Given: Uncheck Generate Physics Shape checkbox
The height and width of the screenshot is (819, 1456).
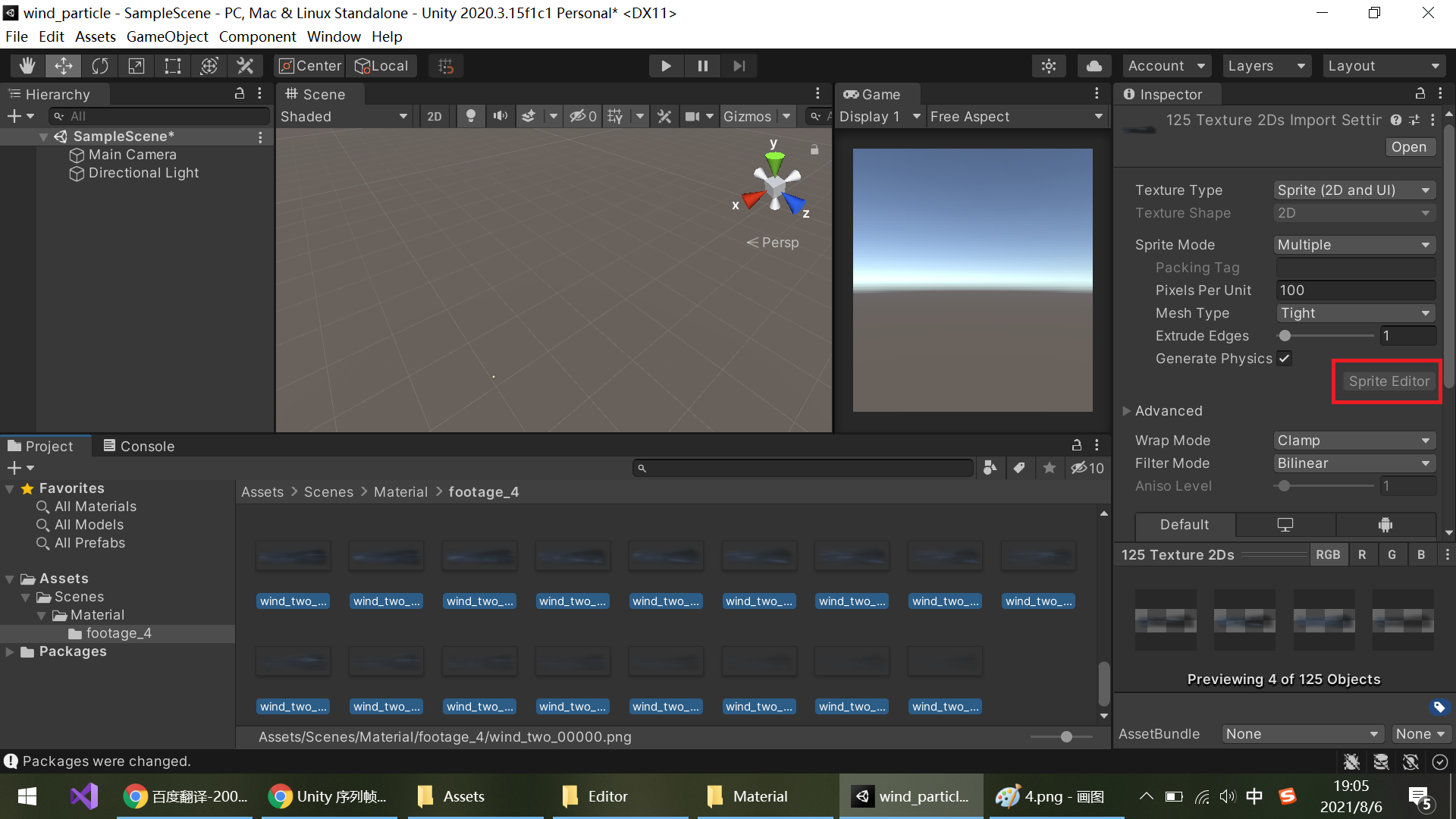Looking at the screenshot, I should [x=1285, y=359].
